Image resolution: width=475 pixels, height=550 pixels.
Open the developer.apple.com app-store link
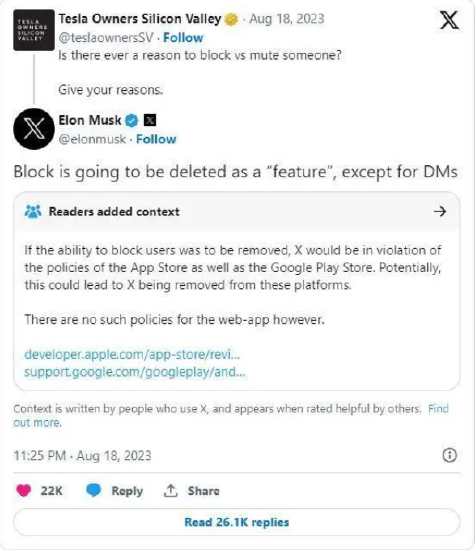(x=132, y=354)
